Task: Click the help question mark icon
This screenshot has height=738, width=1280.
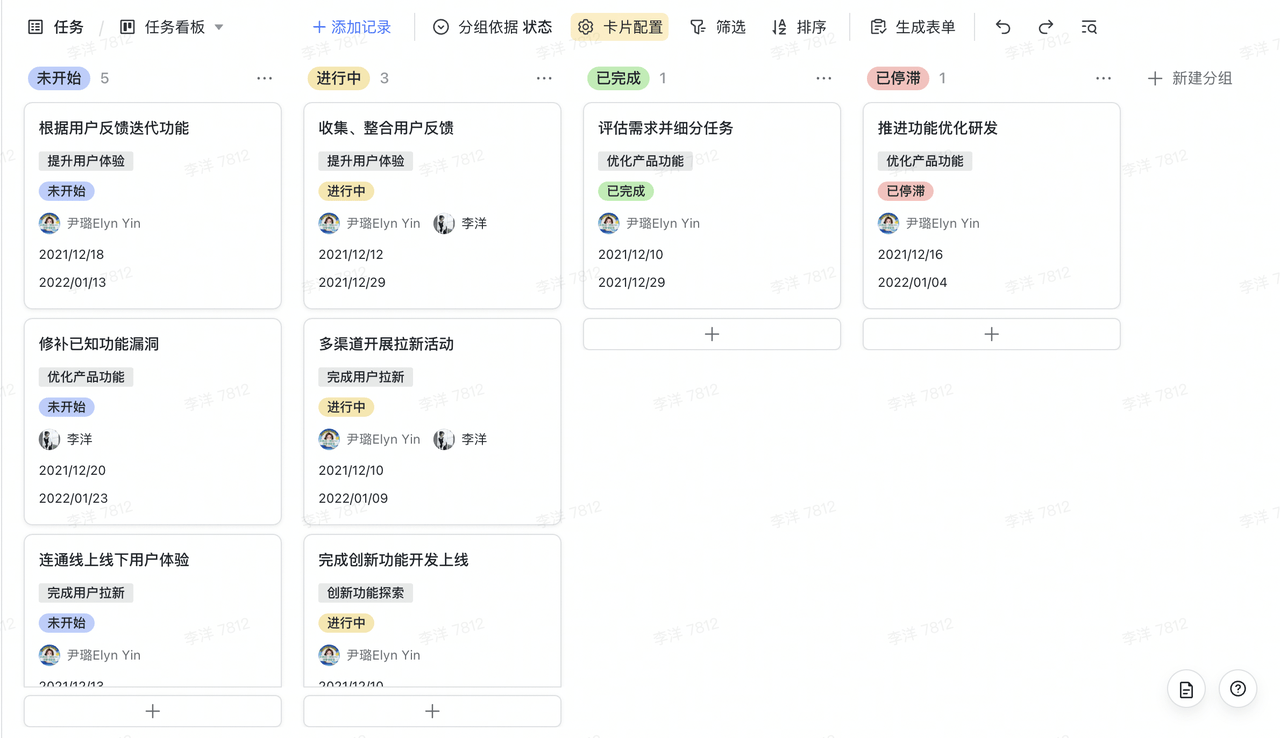Action: coord(1238,689)
